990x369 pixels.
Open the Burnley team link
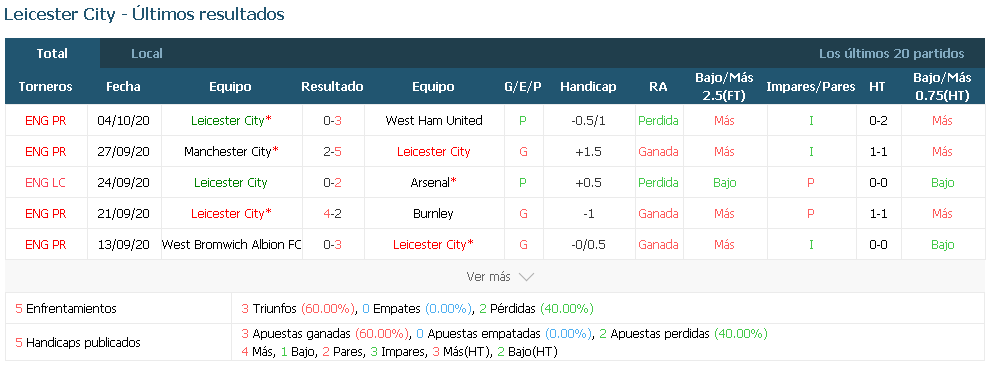(434, 214)
